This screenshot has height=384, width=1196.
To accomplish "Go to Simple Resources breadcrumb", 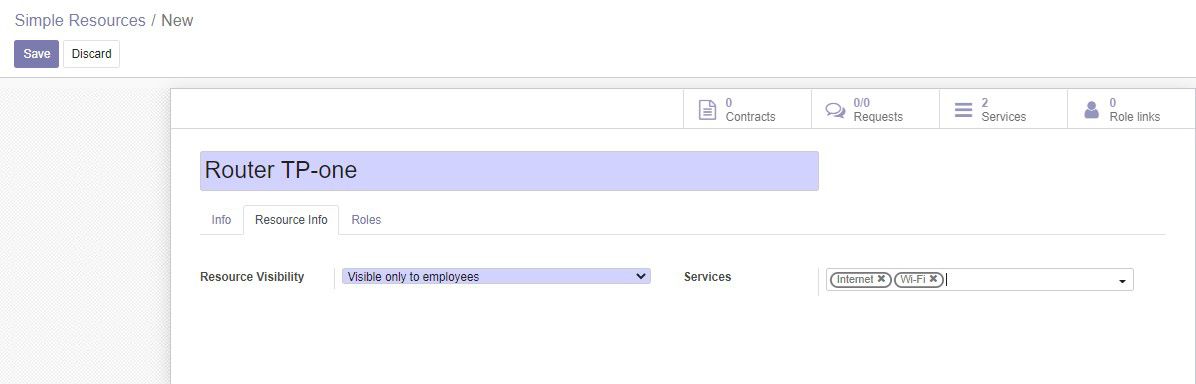I will 80,21.
